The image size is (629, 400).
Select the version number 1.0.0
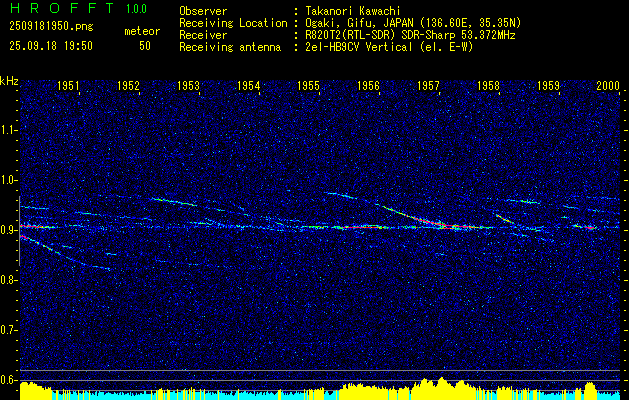pos(136,9)
